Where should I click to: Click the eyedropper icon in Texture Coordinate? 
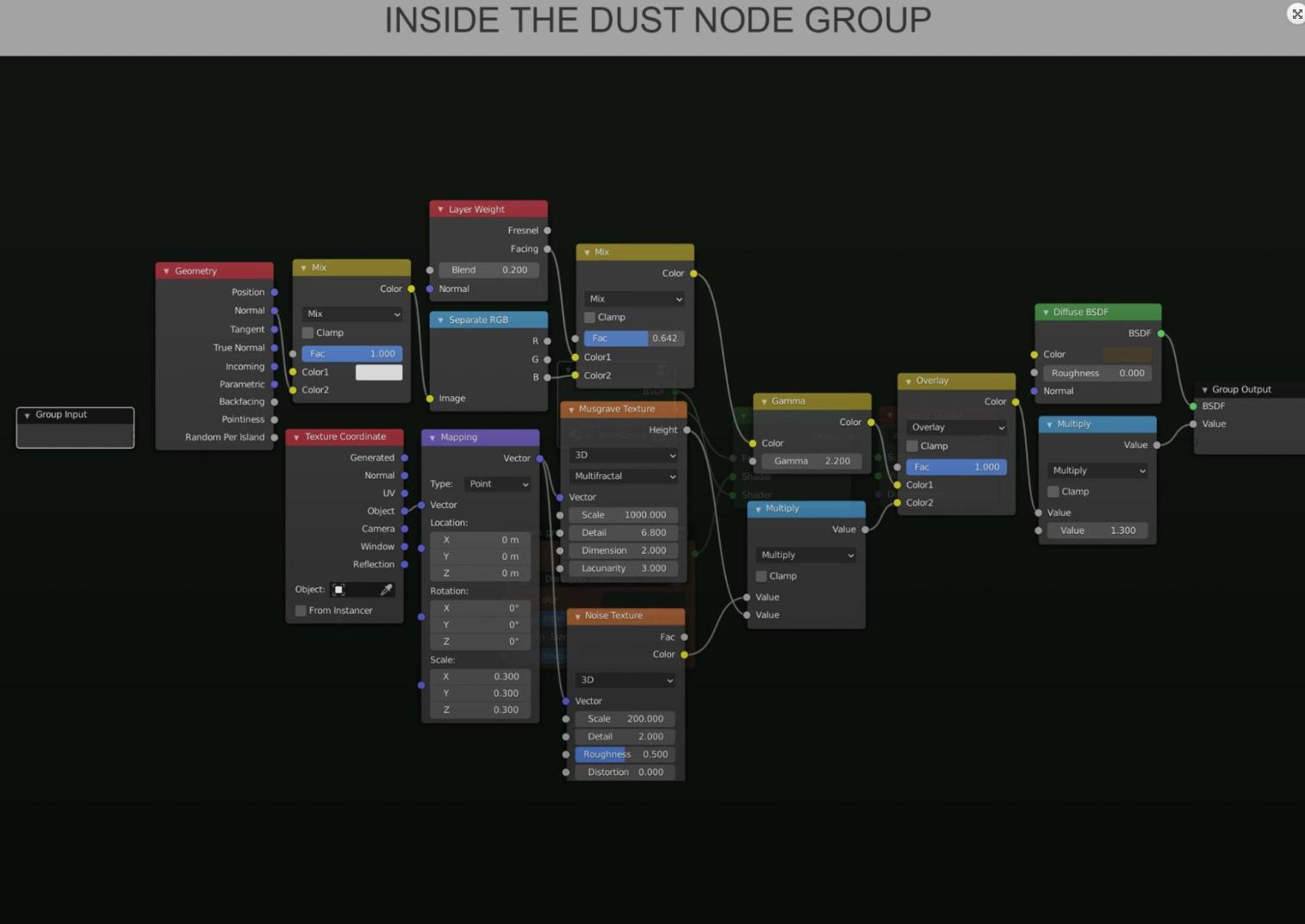(387, 590)
